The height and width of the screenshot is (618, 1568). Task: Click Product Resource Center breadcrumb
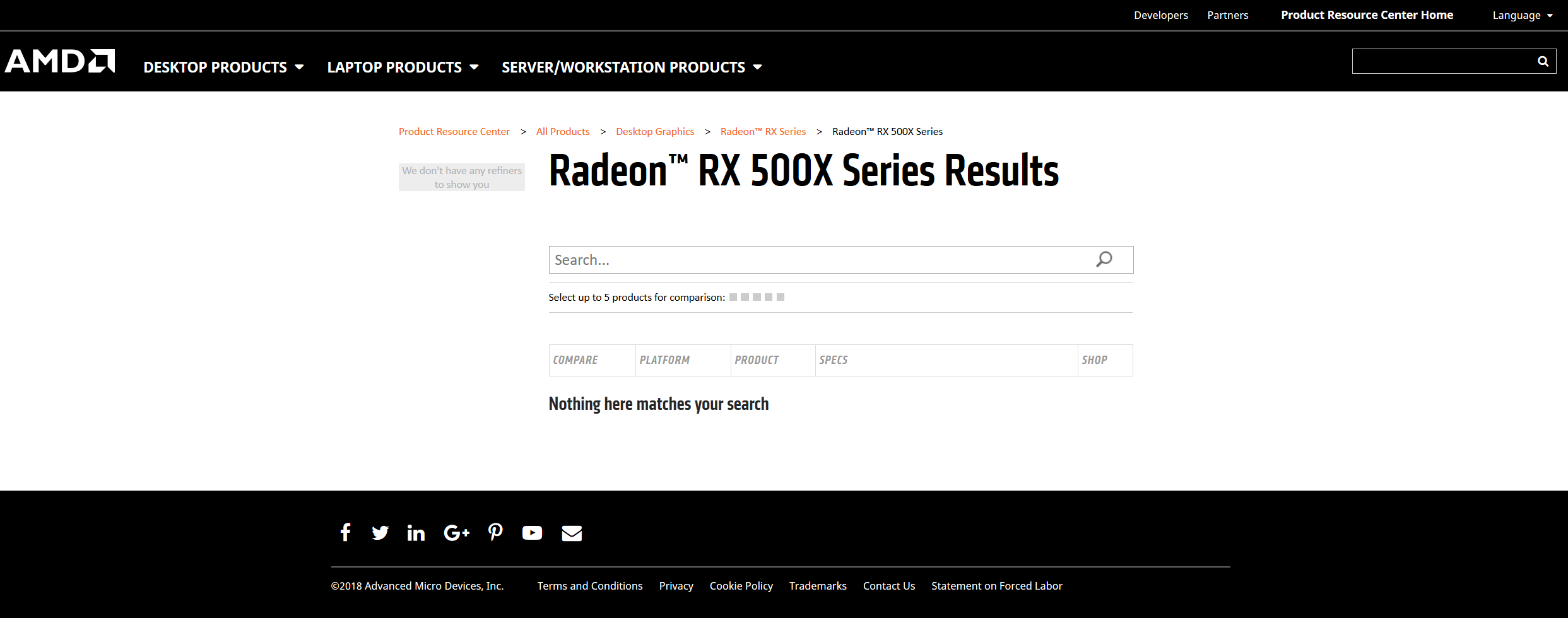454,131
